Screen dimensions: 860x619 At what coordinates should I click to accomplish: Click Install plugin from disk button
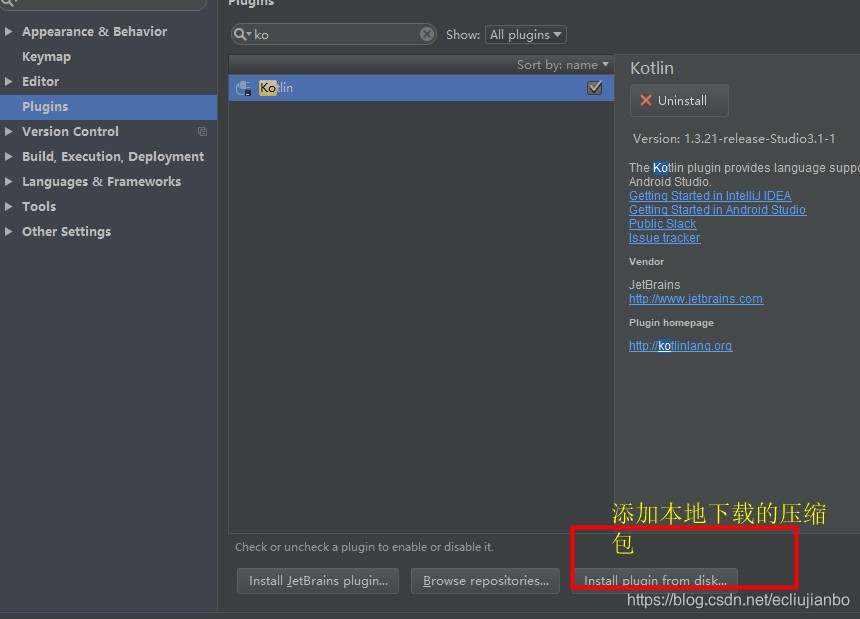(x=655, y=581)
